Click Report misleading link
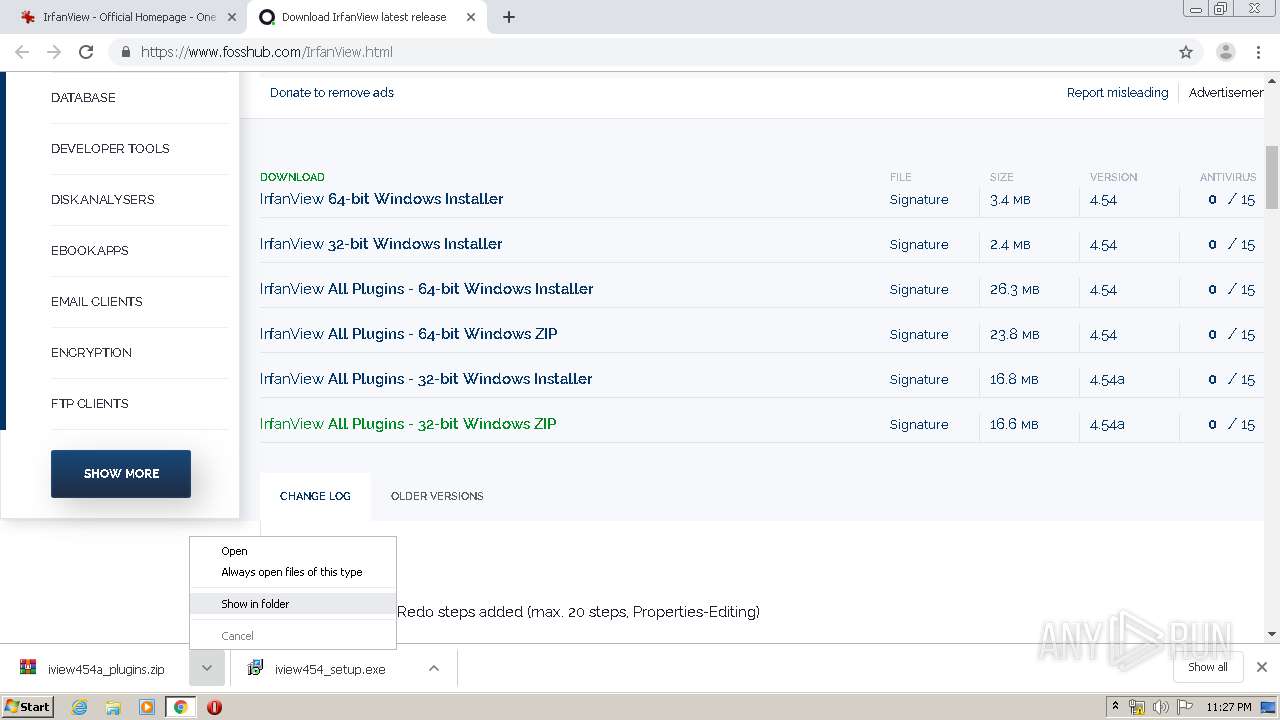The image size is (1280, 720). (1117, 93)
